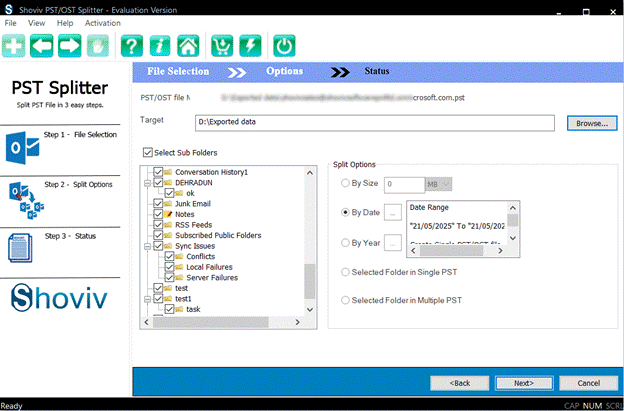
Task: Click the Status wizard step header
Action: point(376,71)
